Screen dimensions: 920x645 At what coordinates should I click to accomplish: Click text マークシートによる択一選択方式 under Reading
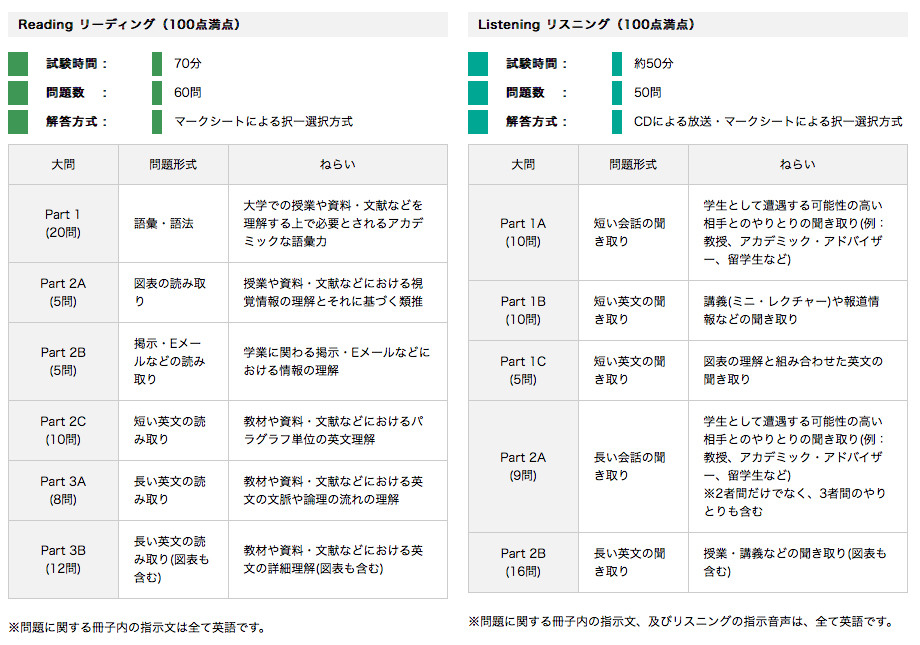263,121
